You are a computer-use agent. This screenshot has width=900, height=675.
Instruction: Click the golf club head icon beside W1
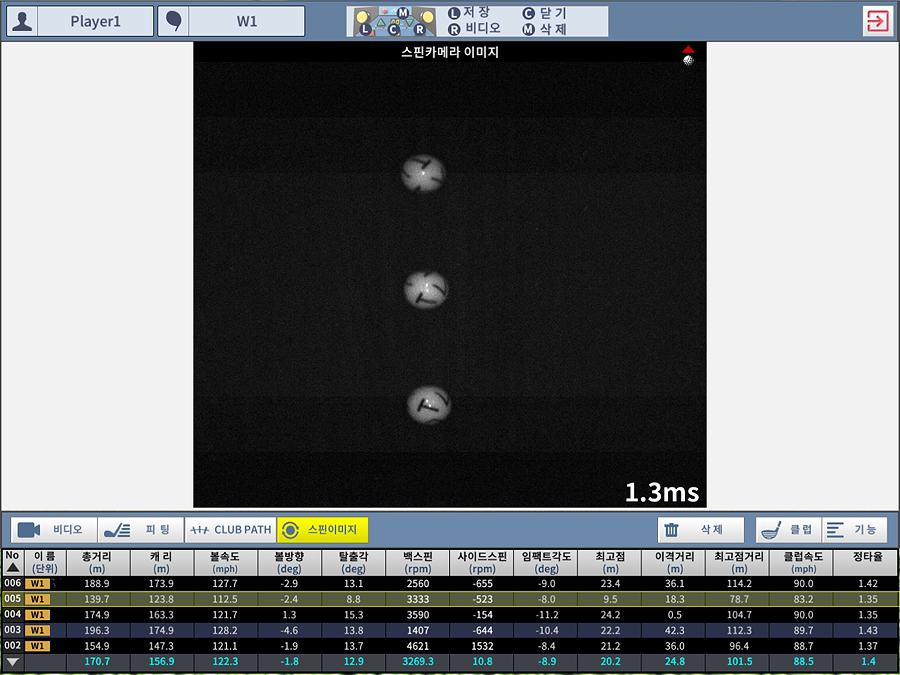pos(173,21)
